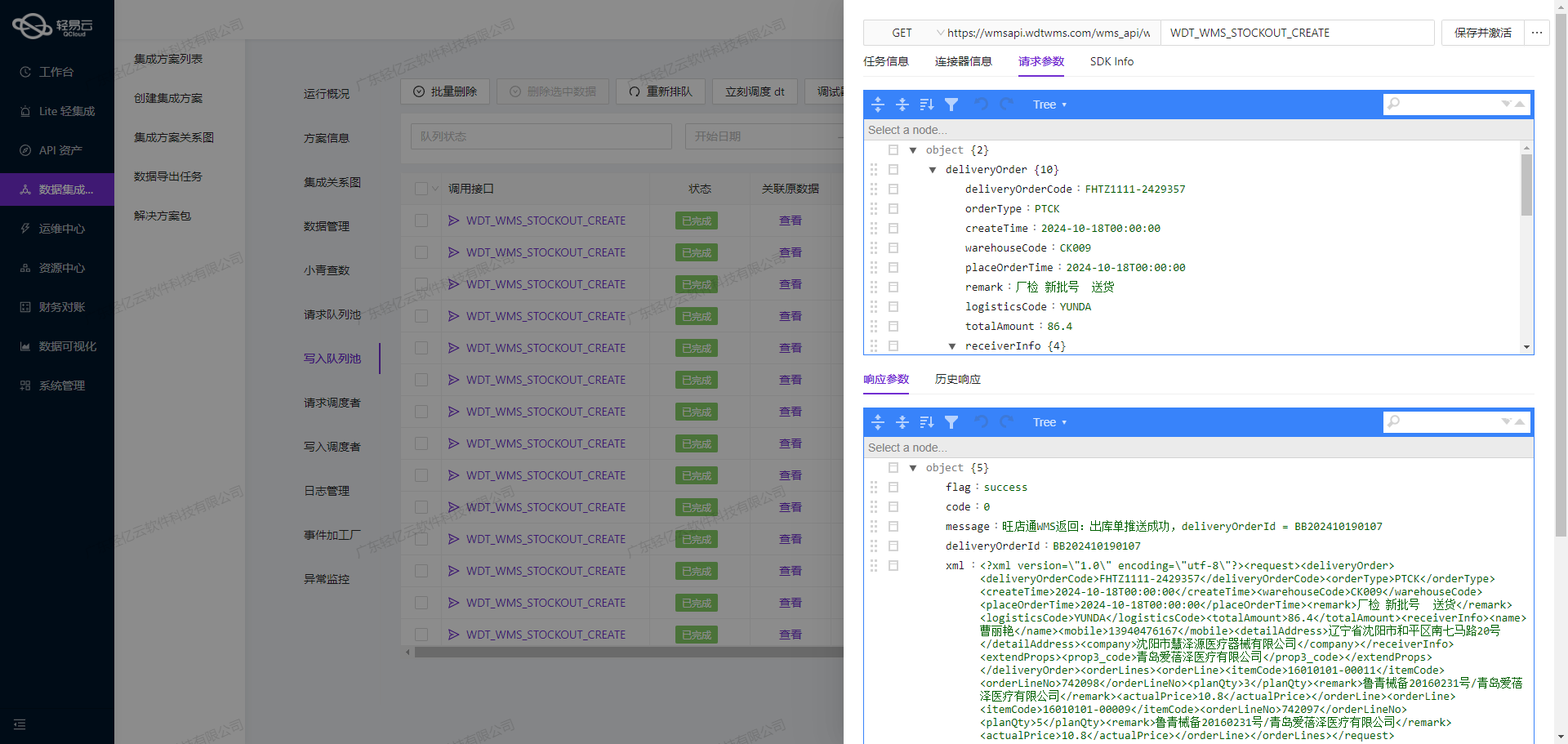Collapse the deliveryOrder {10} node
This screenshot has height=744, width=1568.
coord(933,170)
